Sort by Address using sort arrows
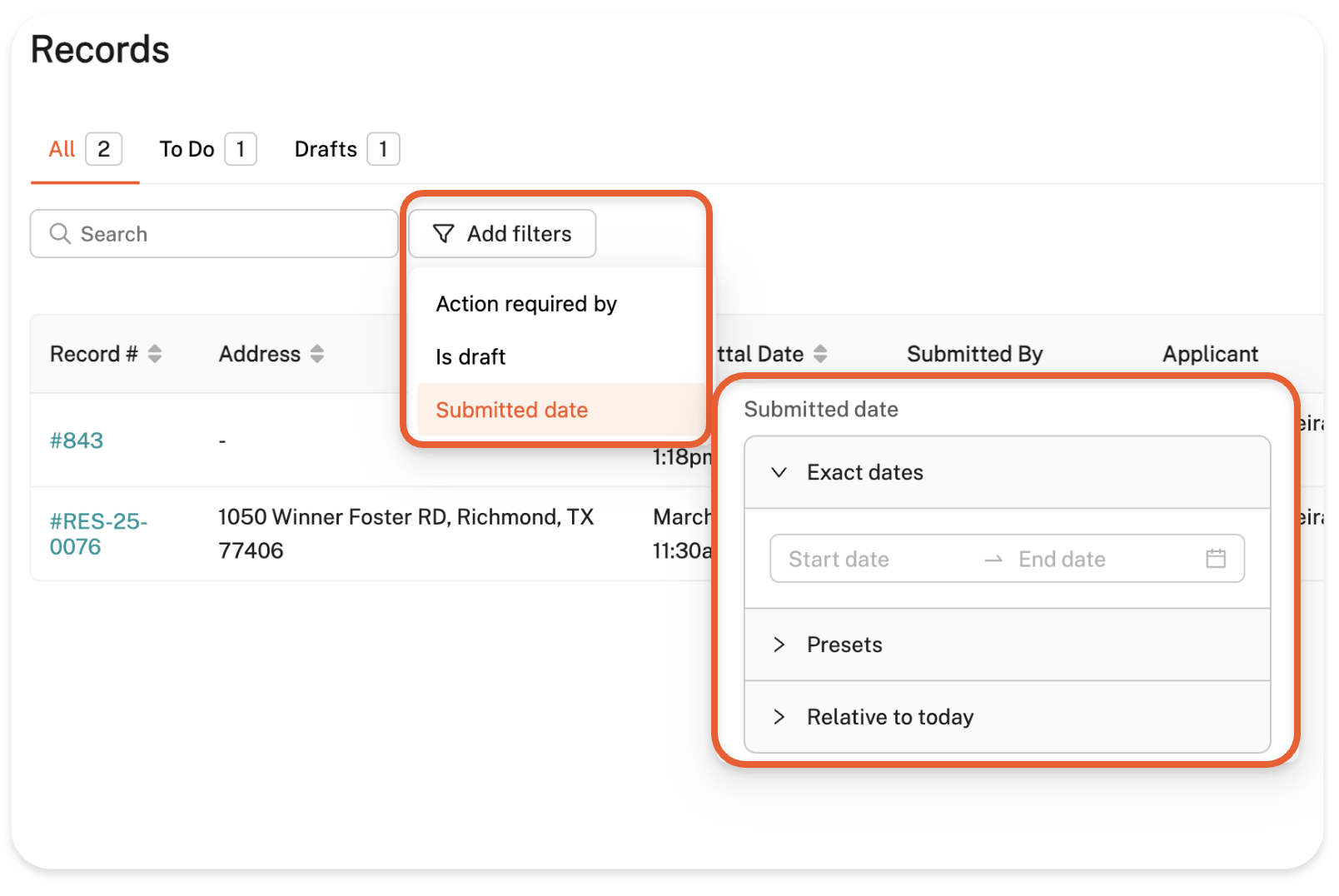The width and height of the screenshot is (1339, 896). tap(317, 354)
